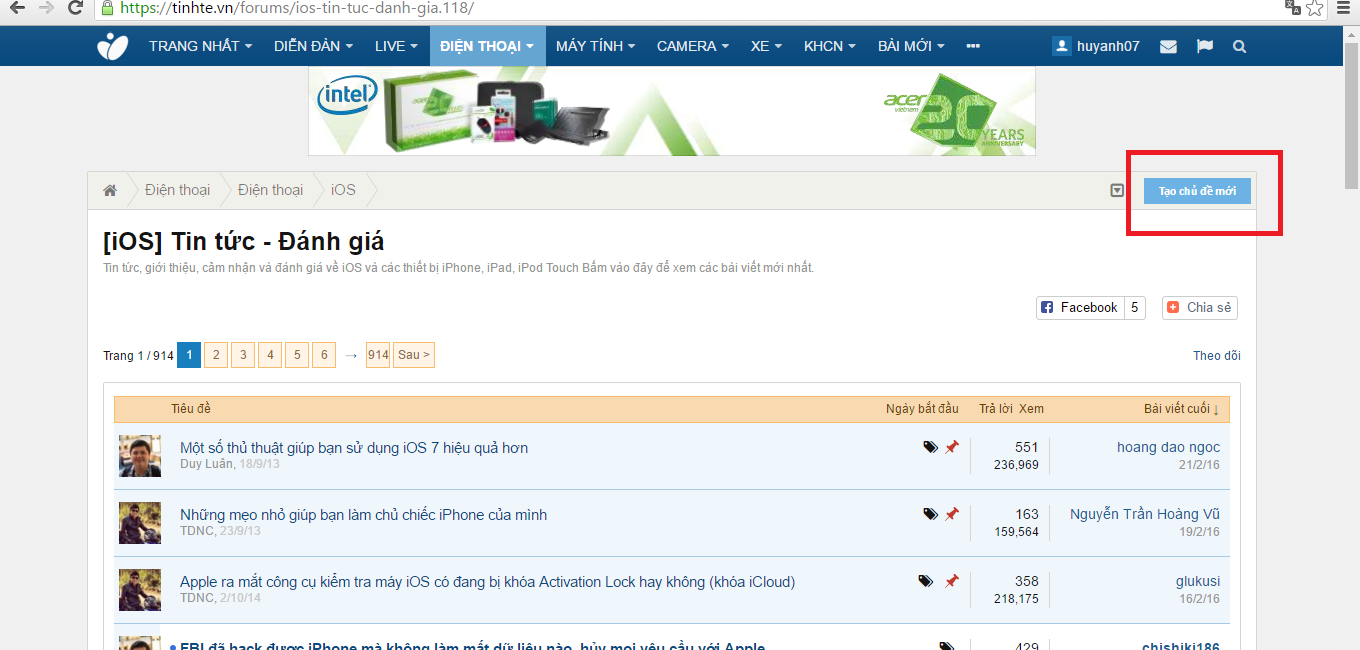
Task: Click the iOS breadcrumb link
Action: click(x=343, y=190)
